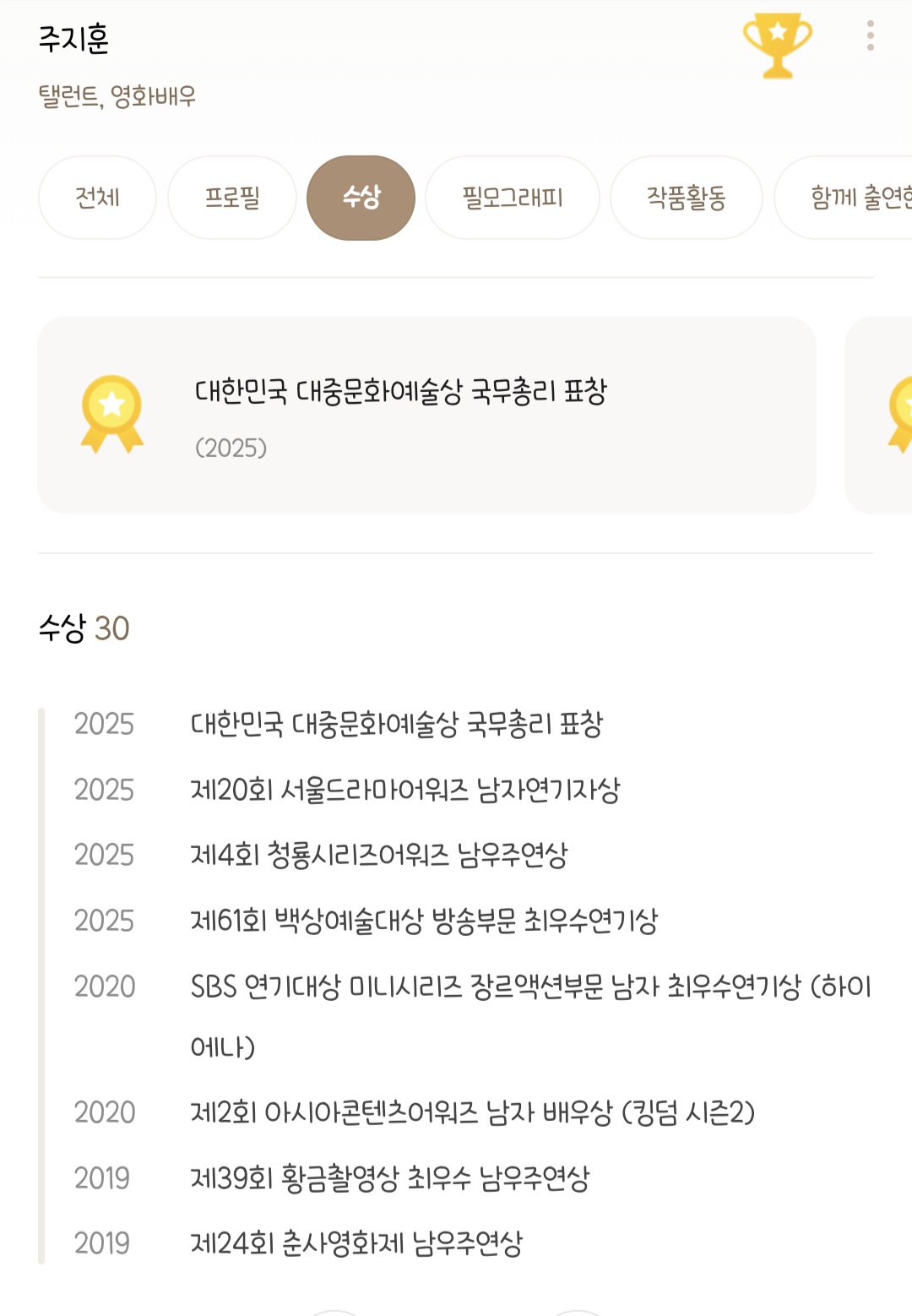The width and height of the screenshot is (912, 1316).
Task: Open 제61회 백상예술대상 최우수연기상 entry
Action: click(x=424, y=921)
